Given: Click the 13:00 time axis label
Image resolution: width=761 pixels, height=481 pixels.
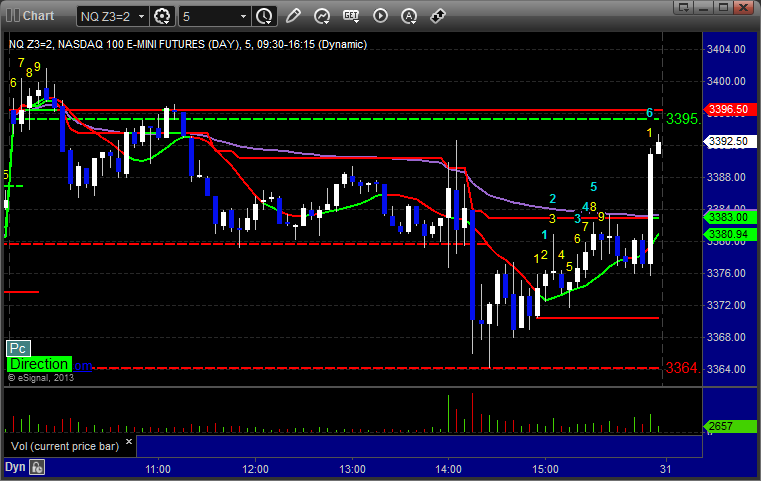Looking at the screenshot, I should [352, 469].
